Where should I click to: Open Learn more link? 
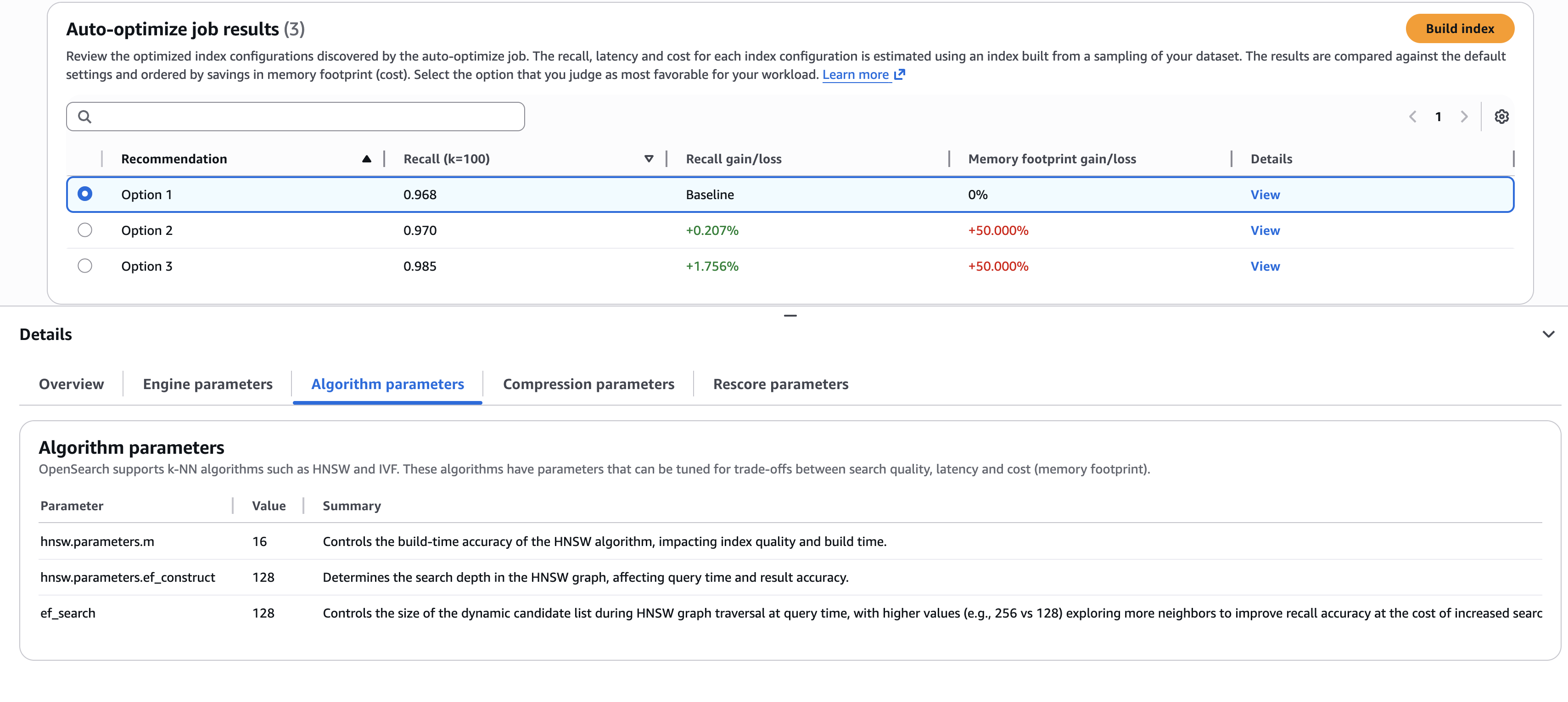point(855,74)
